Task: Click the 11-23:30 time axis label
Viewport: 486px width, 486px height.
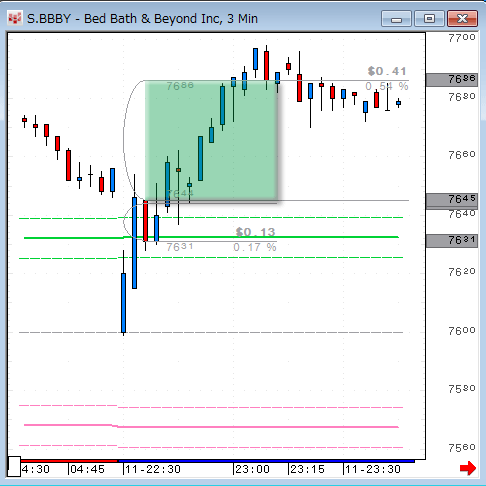Action: [373, 469]
